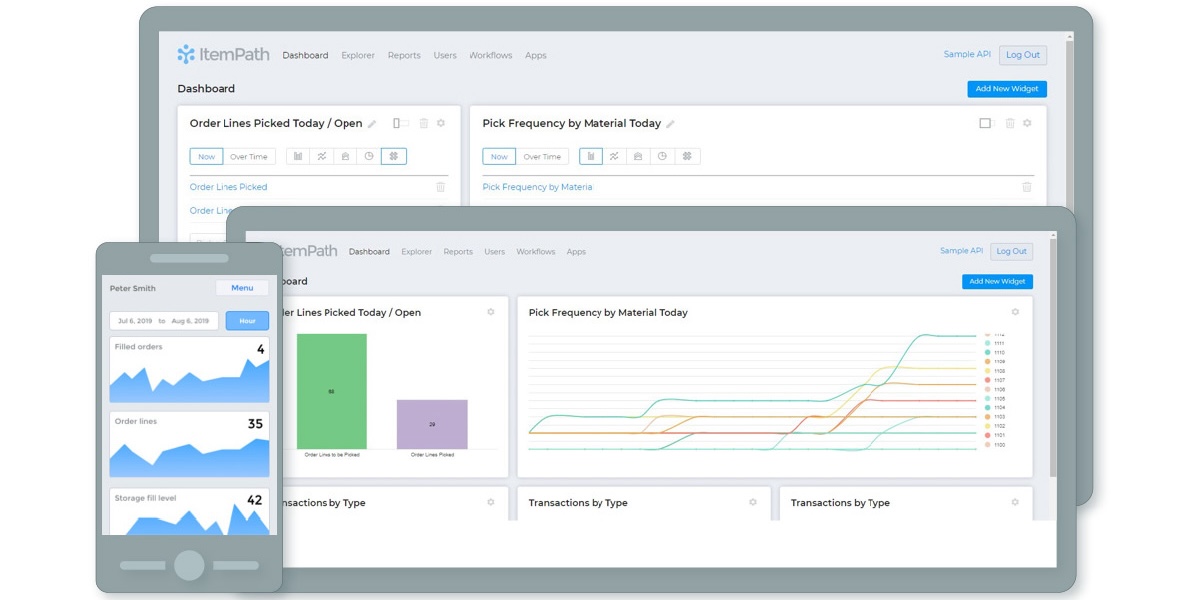Delete the Pick Frequency by Material Today widget (header trash)
1200x600 pixels.
[x=1010, y=123]
